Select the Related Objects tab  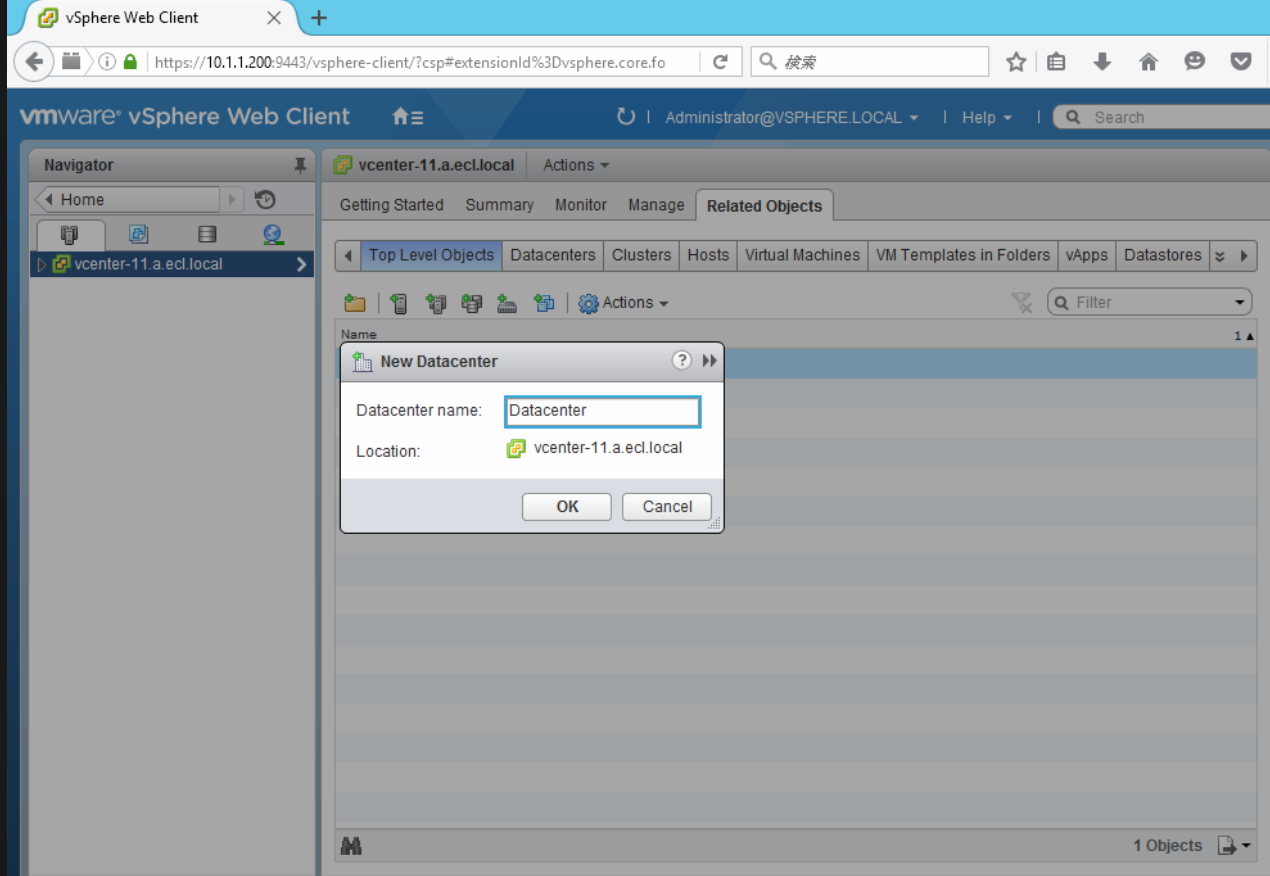click(x=764, y=206)
